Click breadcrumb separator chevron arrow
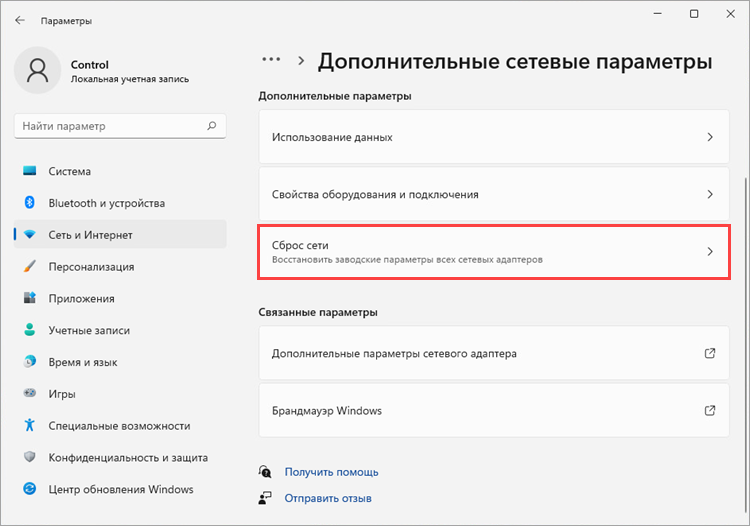Image resolution: width=750 pixels, height=526 pixels. point(301,61)
